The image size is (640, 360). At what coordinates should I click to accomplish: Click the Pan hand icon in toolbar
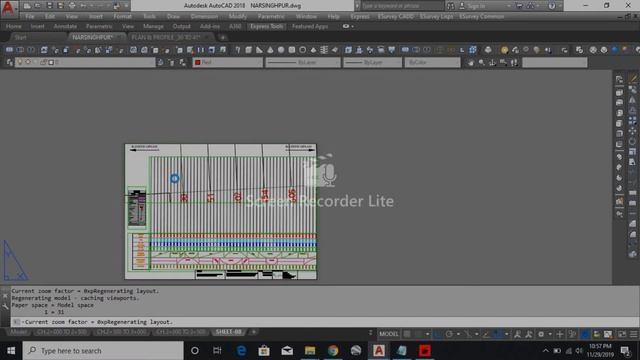click(471, 62)
